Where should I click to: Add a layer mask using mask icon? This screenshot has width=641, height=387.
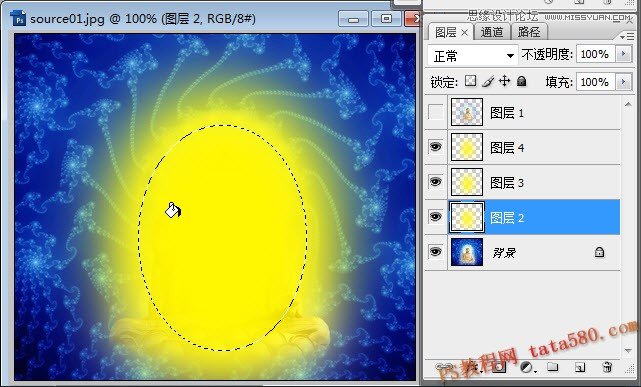[498, 367]
